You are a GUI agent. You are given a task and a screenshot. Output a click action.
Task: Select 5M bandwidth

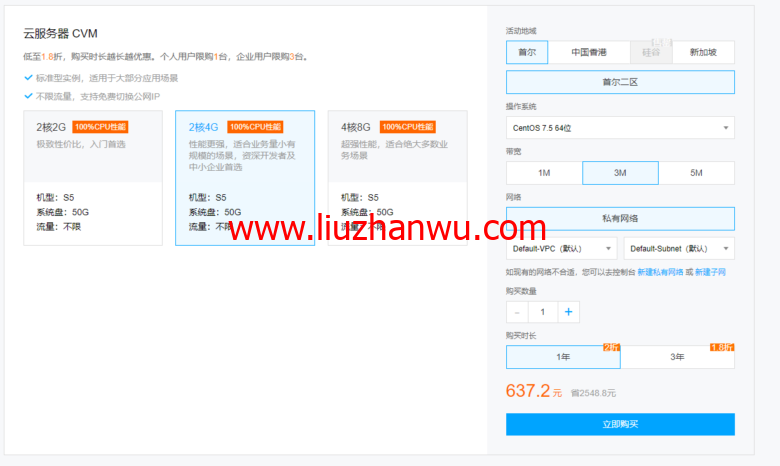696,173
